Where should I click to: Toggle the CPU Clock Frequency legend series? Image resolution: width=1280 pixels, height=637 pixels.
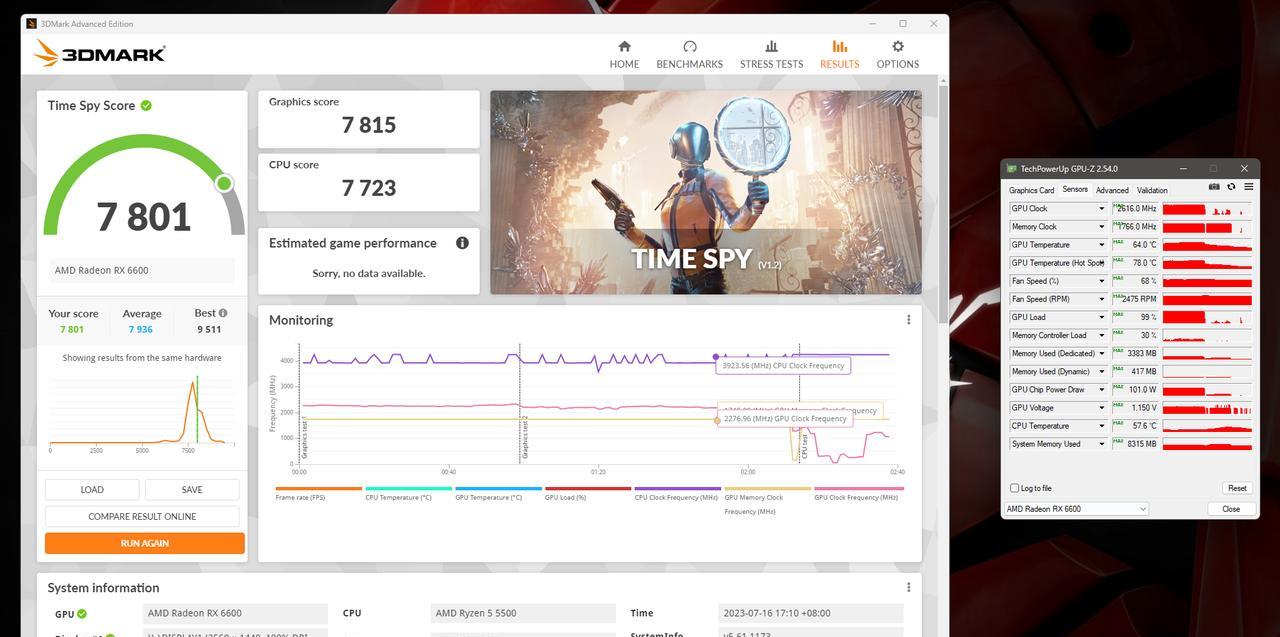(677, 494)
